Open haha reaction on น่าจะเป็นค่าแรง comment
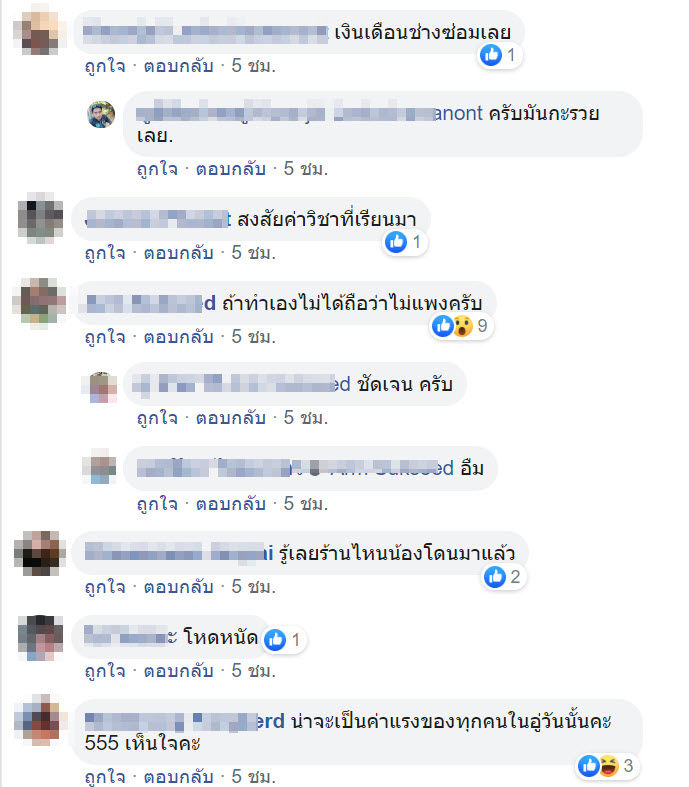The image size is (689, 787). pyautogui.click(x=609, y=766)
